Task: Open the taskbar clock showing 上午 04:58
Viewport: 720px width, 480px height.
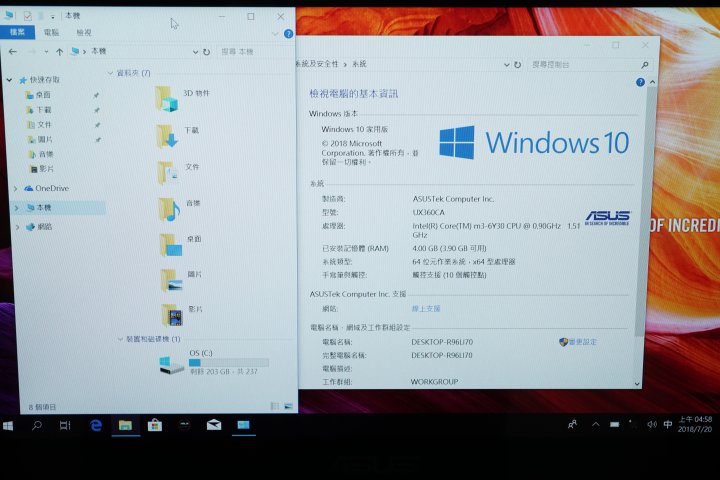Action: click(x=695, y=424)
